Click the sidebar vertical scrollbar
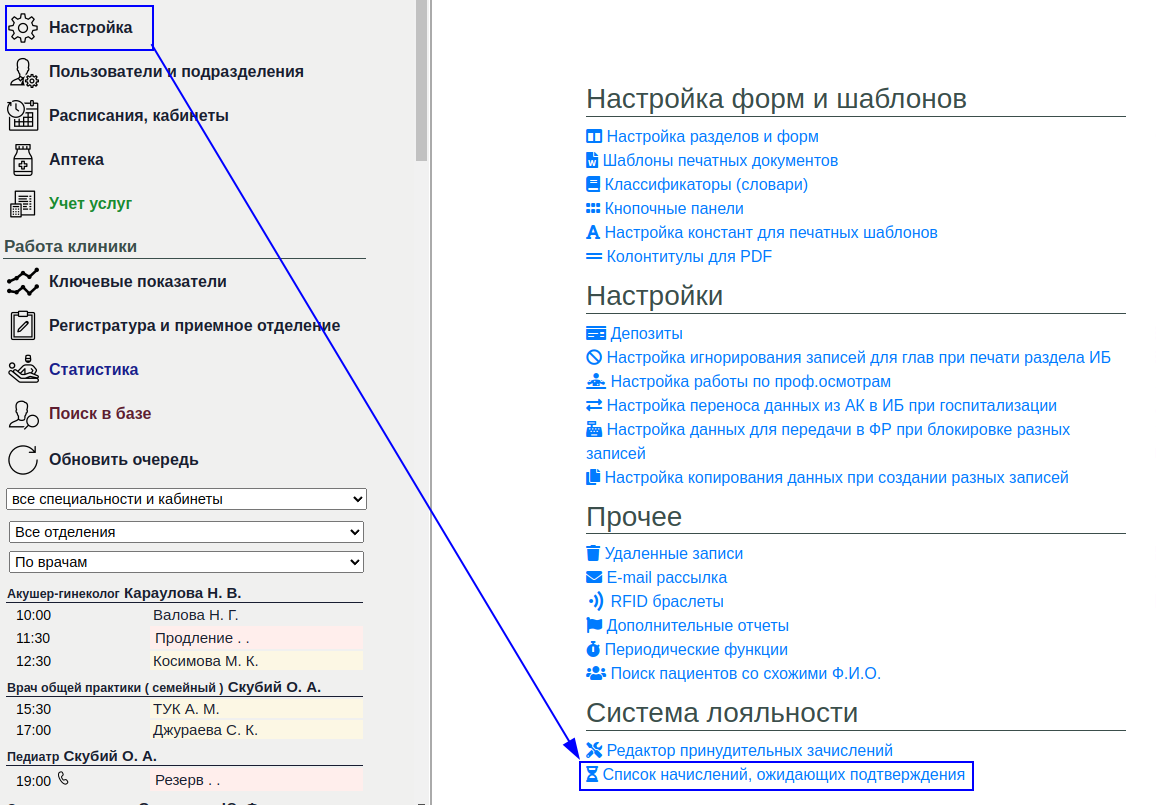This screenshot has height=805, width=1156. coord(422,80)
